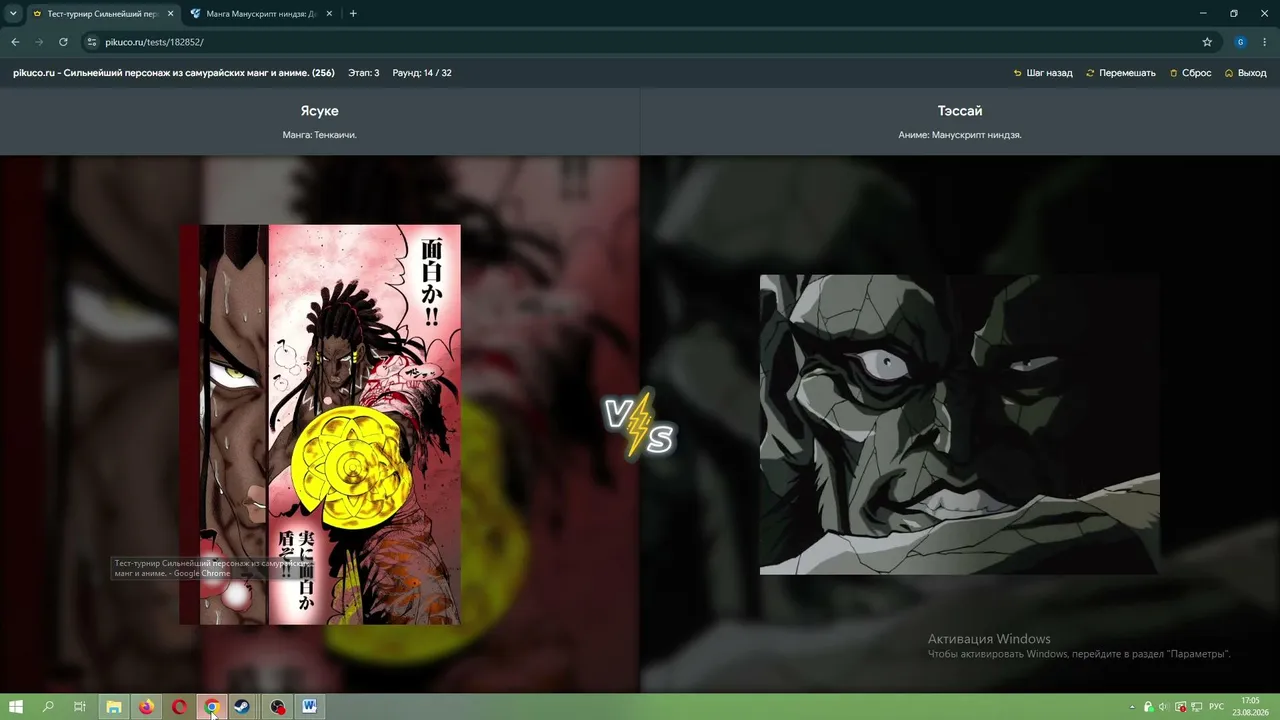Open the pikuco.ru tournament title link
The width and height of the screenshot is (1280, 720).
(174, 73)
